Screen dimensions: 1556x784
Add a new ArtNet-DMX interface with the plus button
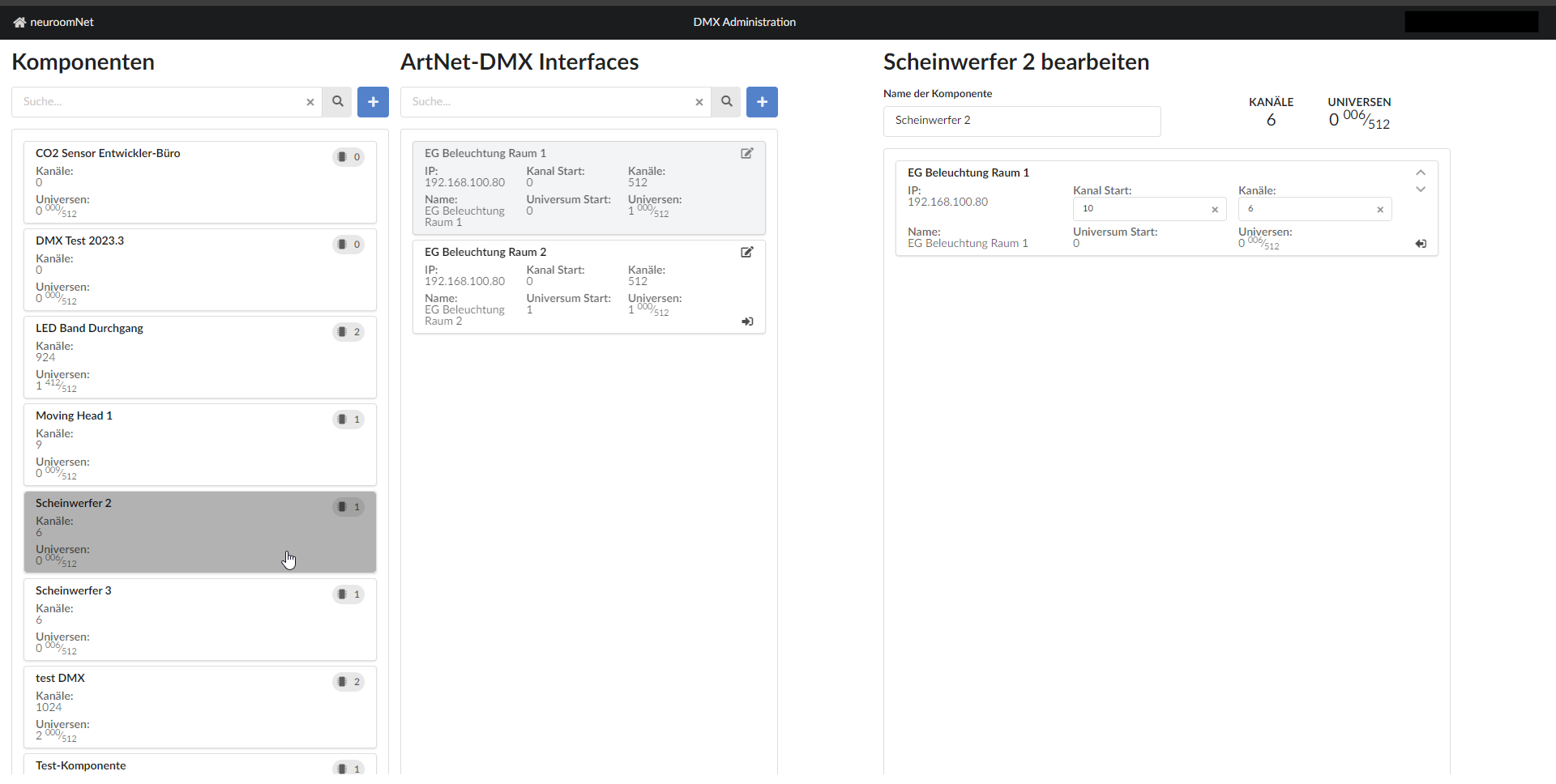pyautogui.click(x=761, y=101)
